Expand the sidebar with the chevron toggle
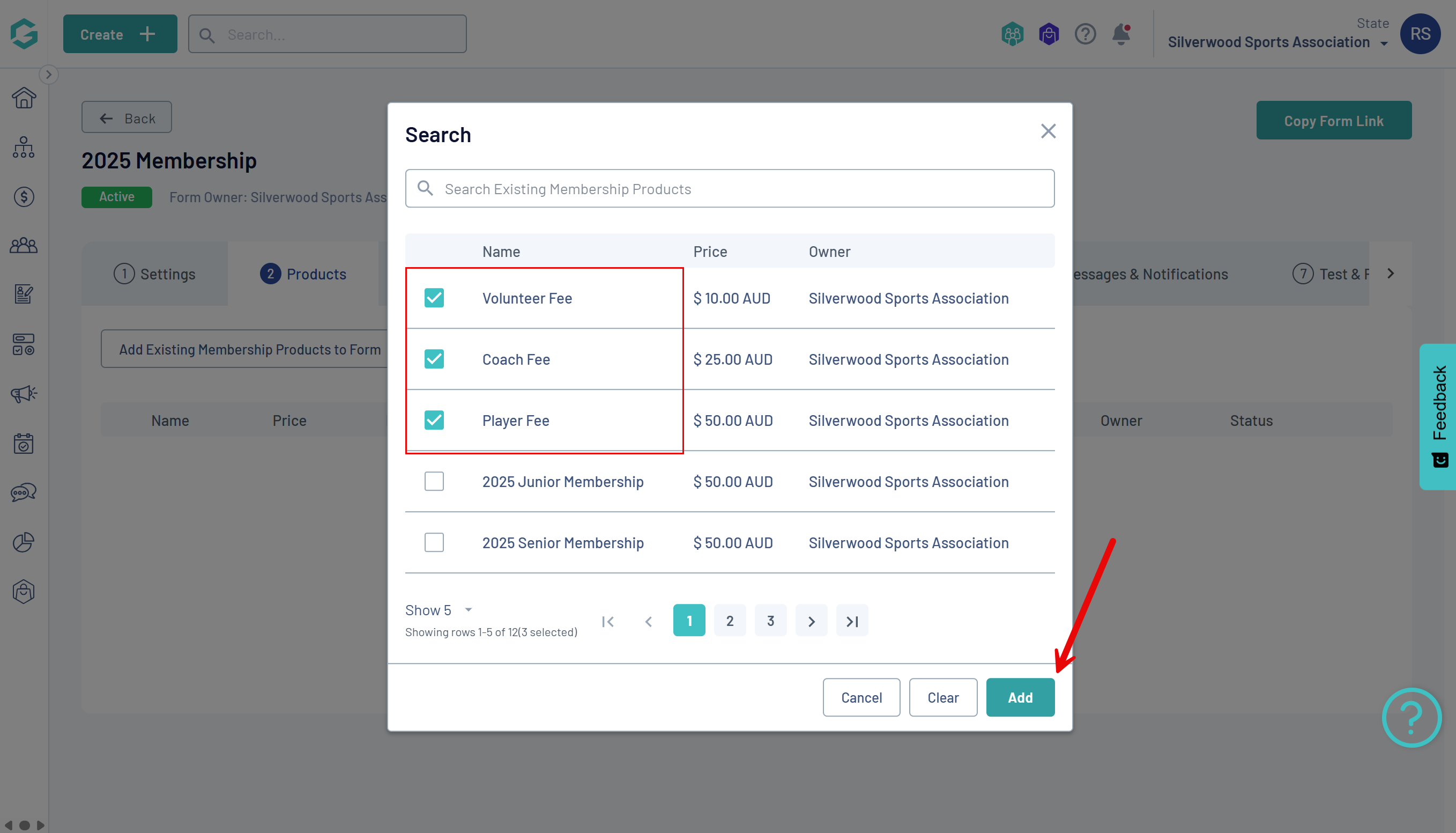Image resolution: width=1456 pixels, height=833 pixels. [x=49, y=75]
